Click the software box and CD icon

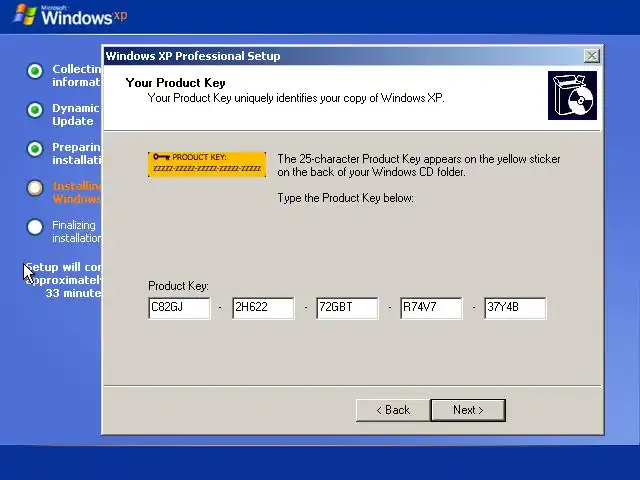[572, 96]
